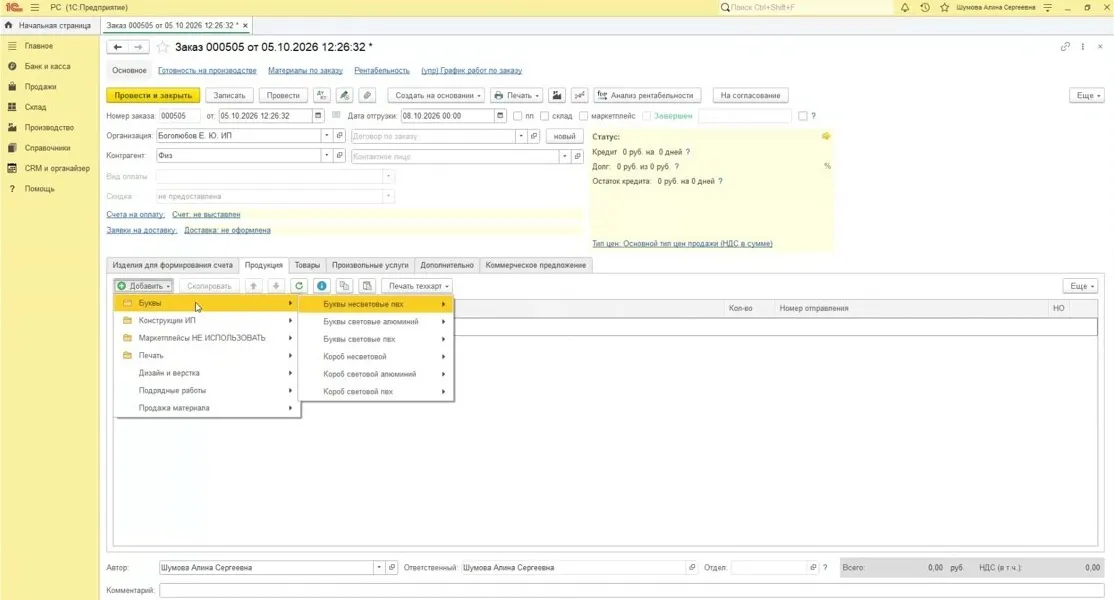Open Продажи section in sidebar
The width and height of the screenshot is (1114, 600).
click(x=40, y=87)
